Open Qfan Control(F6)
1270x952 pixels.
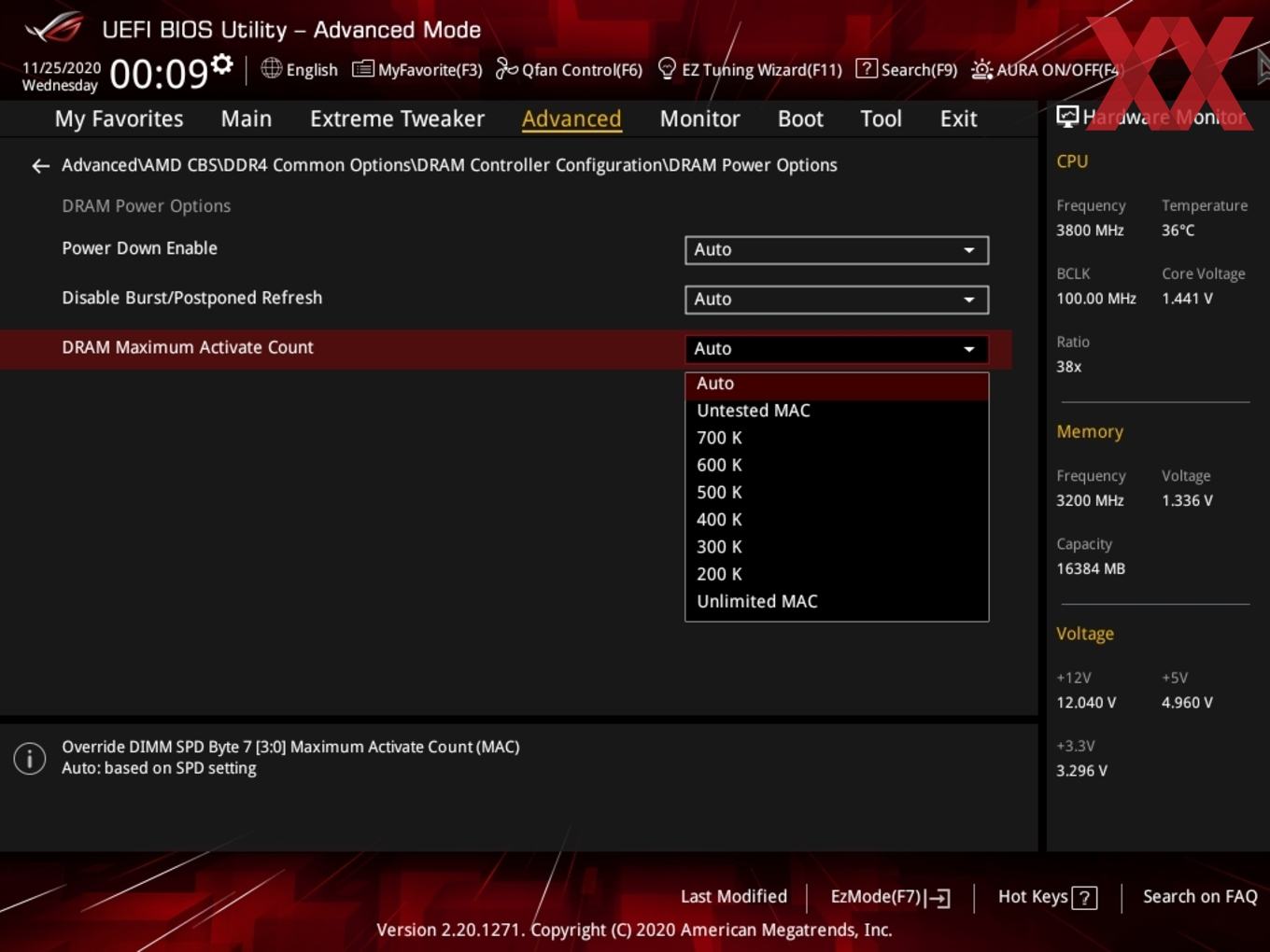click(569, 70)
